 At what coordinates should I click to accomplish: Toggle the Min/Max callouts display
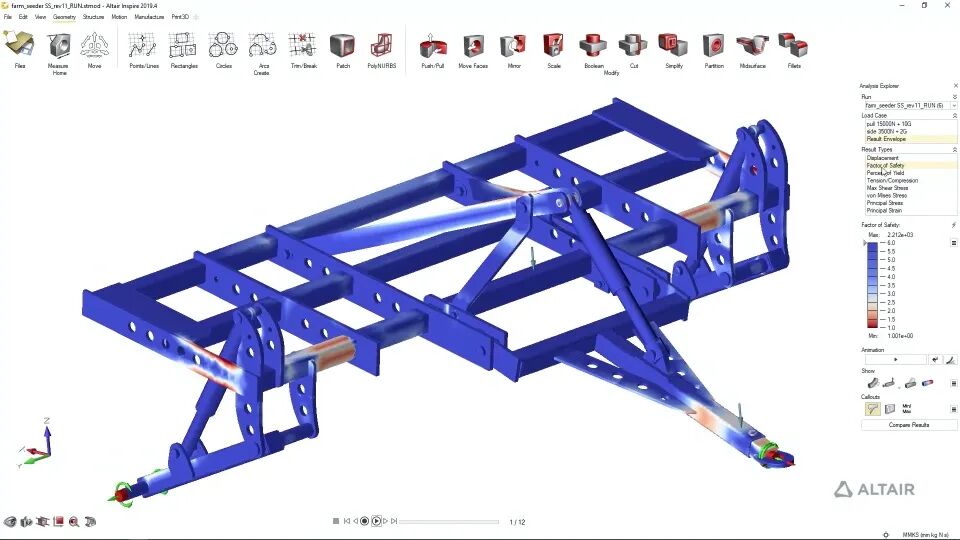click(907, 408)
